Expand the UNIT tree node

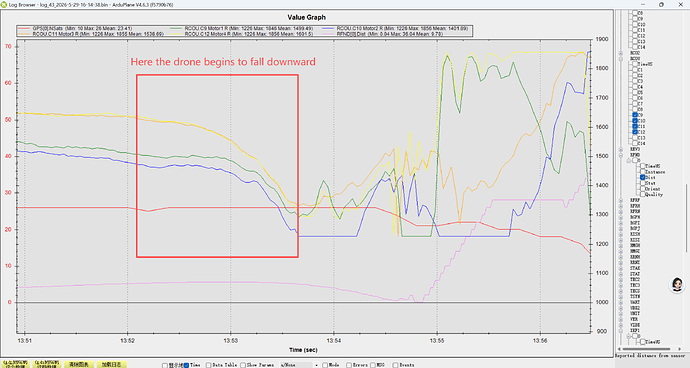pyautogui.click(x=621, y=313)
